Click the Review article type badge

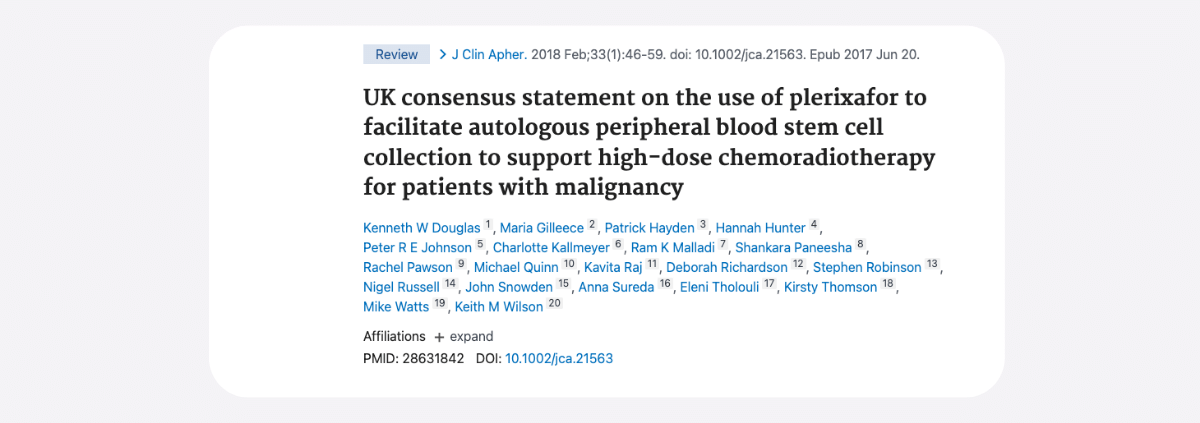(x=396, y=54)
